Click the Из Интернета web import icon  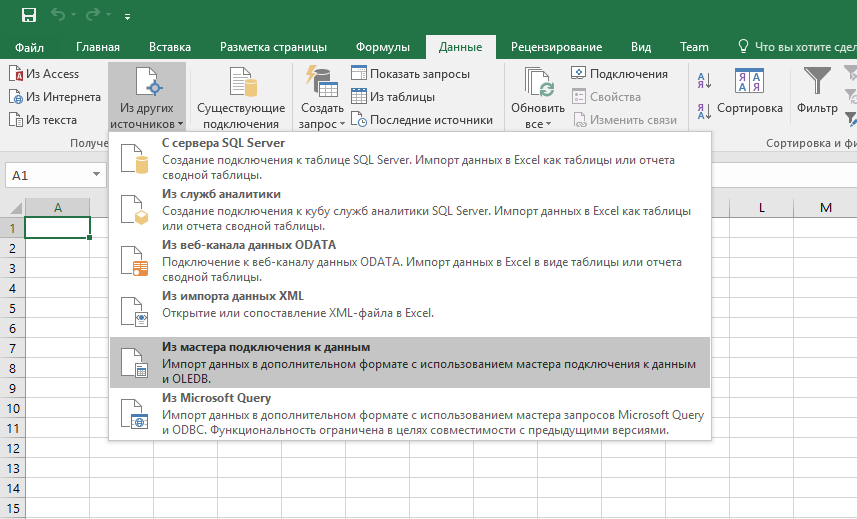coord(16,97)
